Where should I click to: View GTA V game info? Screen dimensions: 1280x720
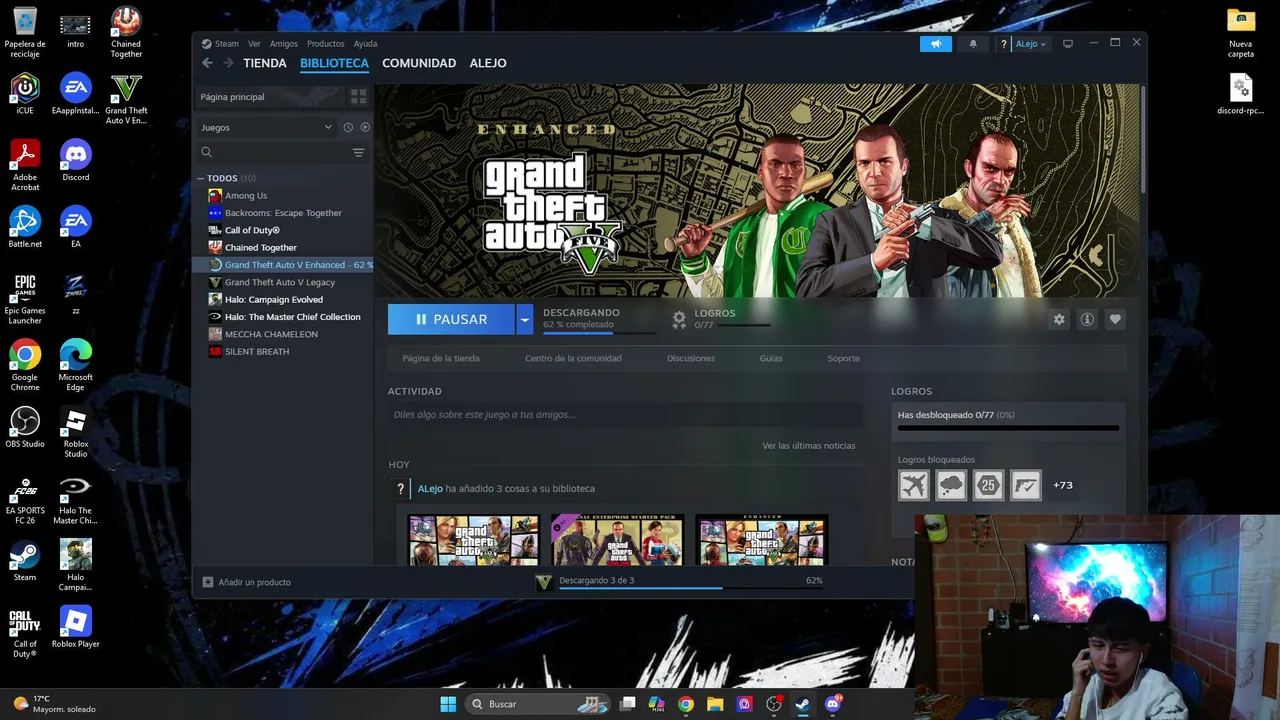click(x=1087, y=319)
